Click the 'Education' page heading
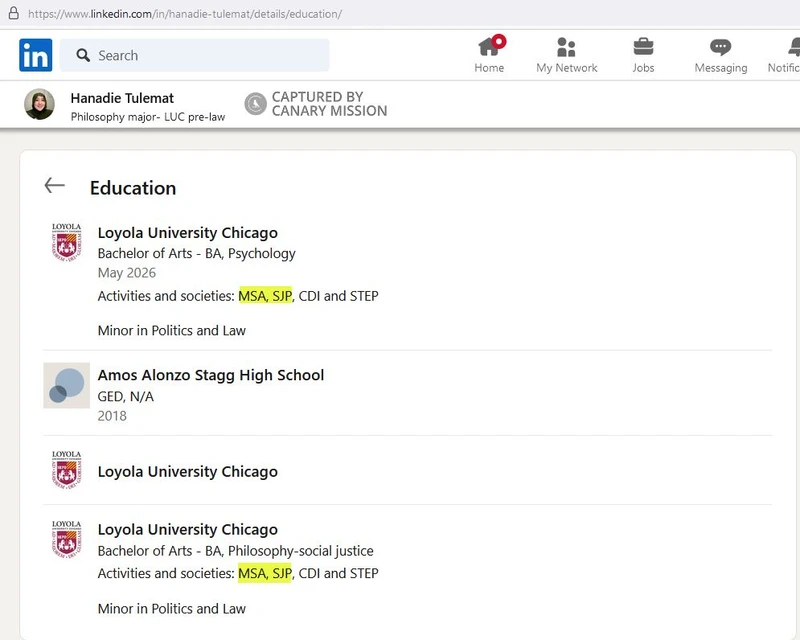This screenshot has width=800, height=640. (x=133, y=188)
